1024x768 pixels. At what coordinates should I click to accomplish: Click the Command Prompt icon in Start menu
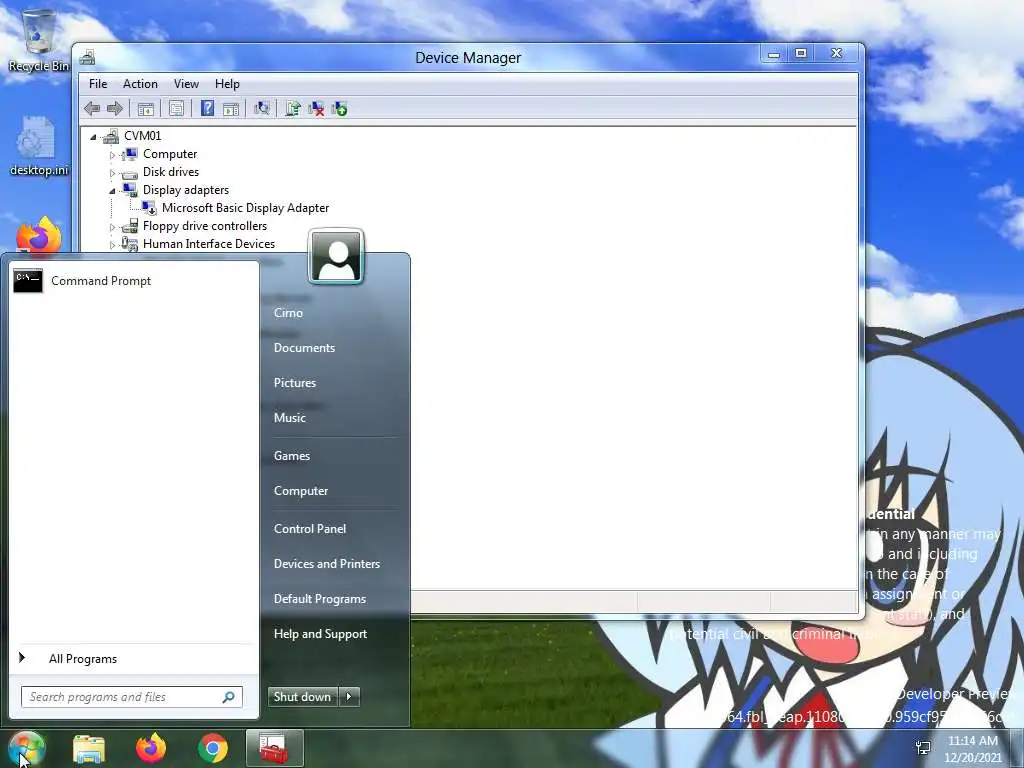[28, 281]
